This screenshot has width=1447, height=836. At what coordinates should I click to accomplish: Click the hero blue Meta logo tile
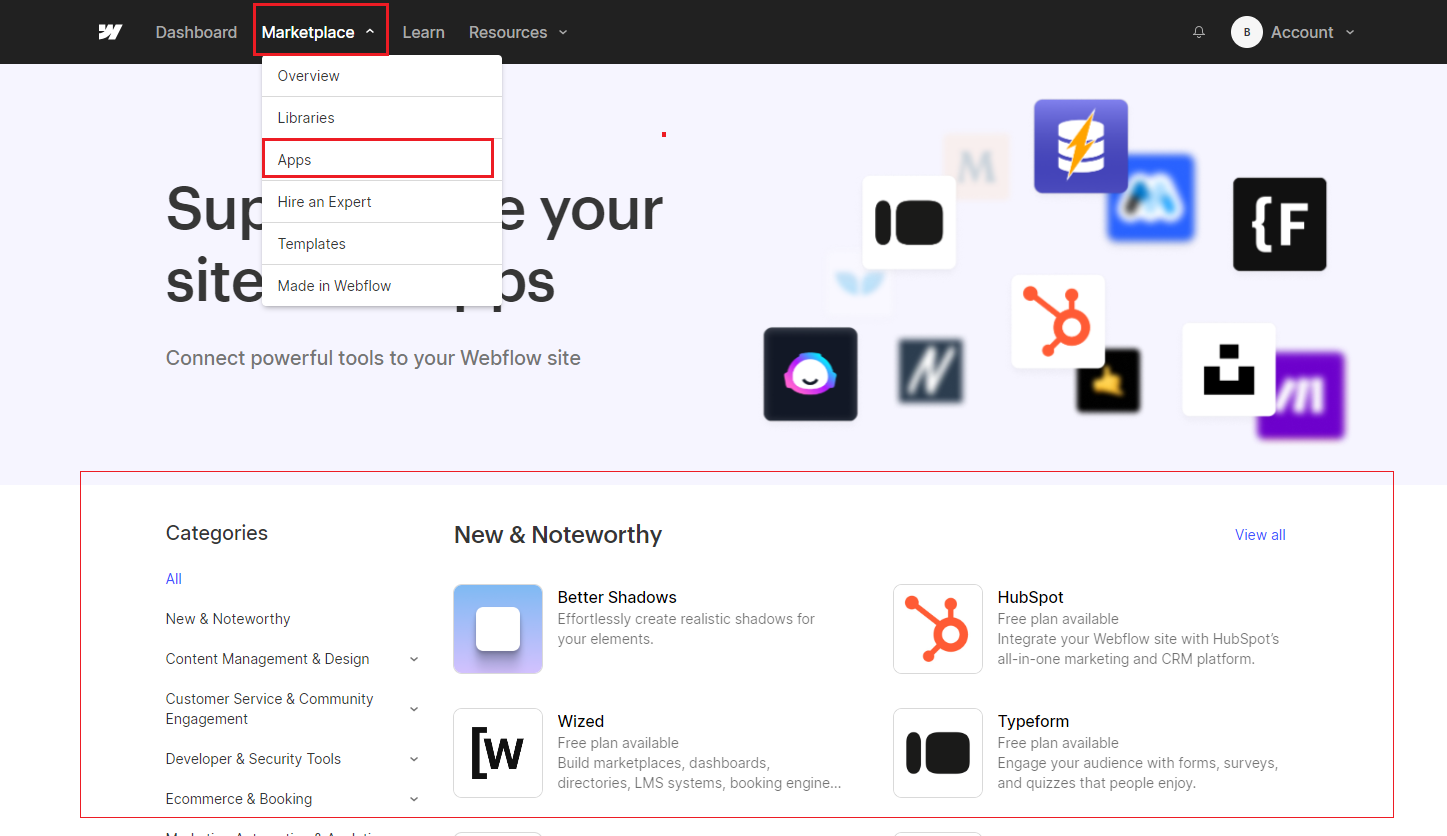(1151, 198)
